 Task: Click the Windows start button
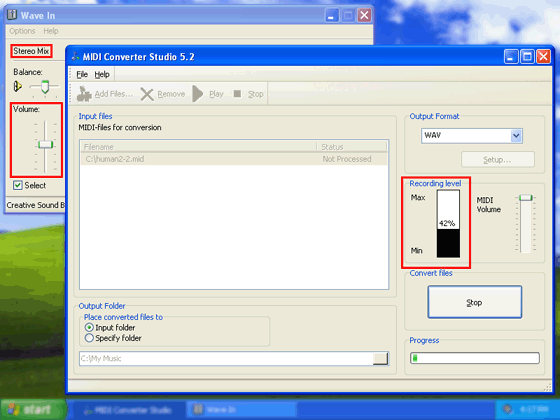click(x=34, y=409)
